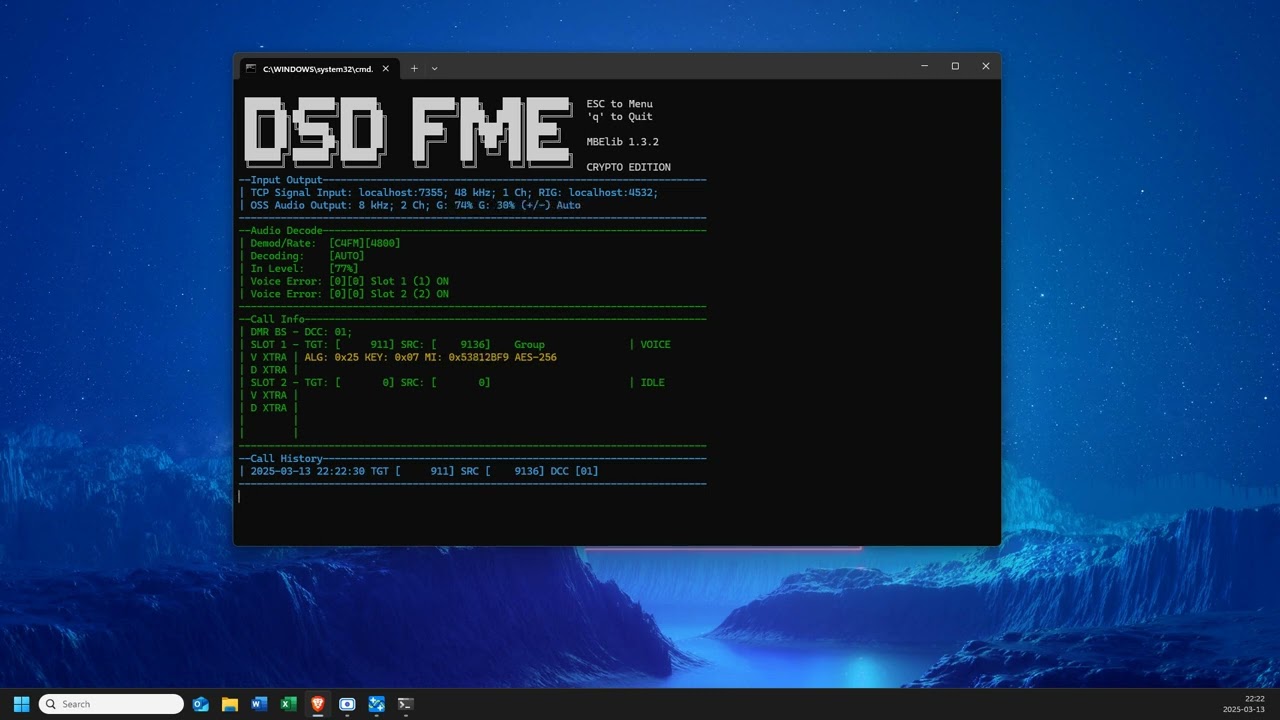Image resolution: width=1280 pixels, height=720 pixels.
Task: Click the "IDLE" status text
Action: tap(652, 382)
